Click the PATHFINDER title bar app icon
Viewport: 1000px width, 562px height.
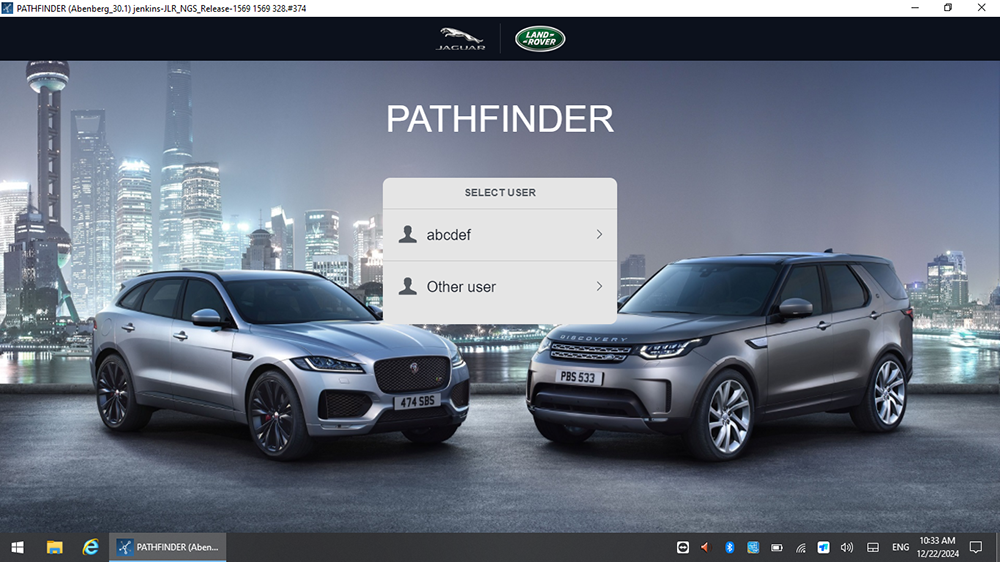[x=7, y=8]
